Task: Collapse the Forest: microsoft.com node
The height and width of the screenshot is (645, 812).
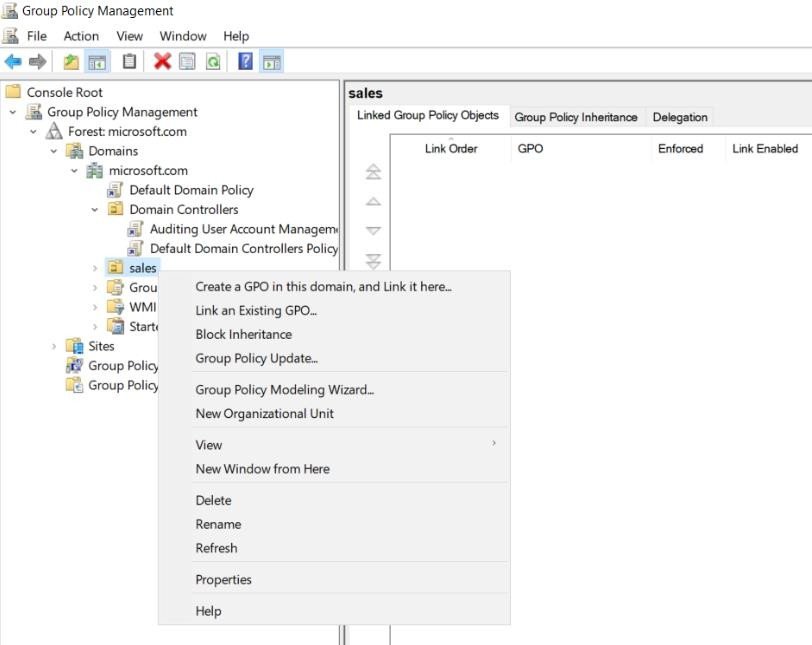Action: click(x=33, y=131)
